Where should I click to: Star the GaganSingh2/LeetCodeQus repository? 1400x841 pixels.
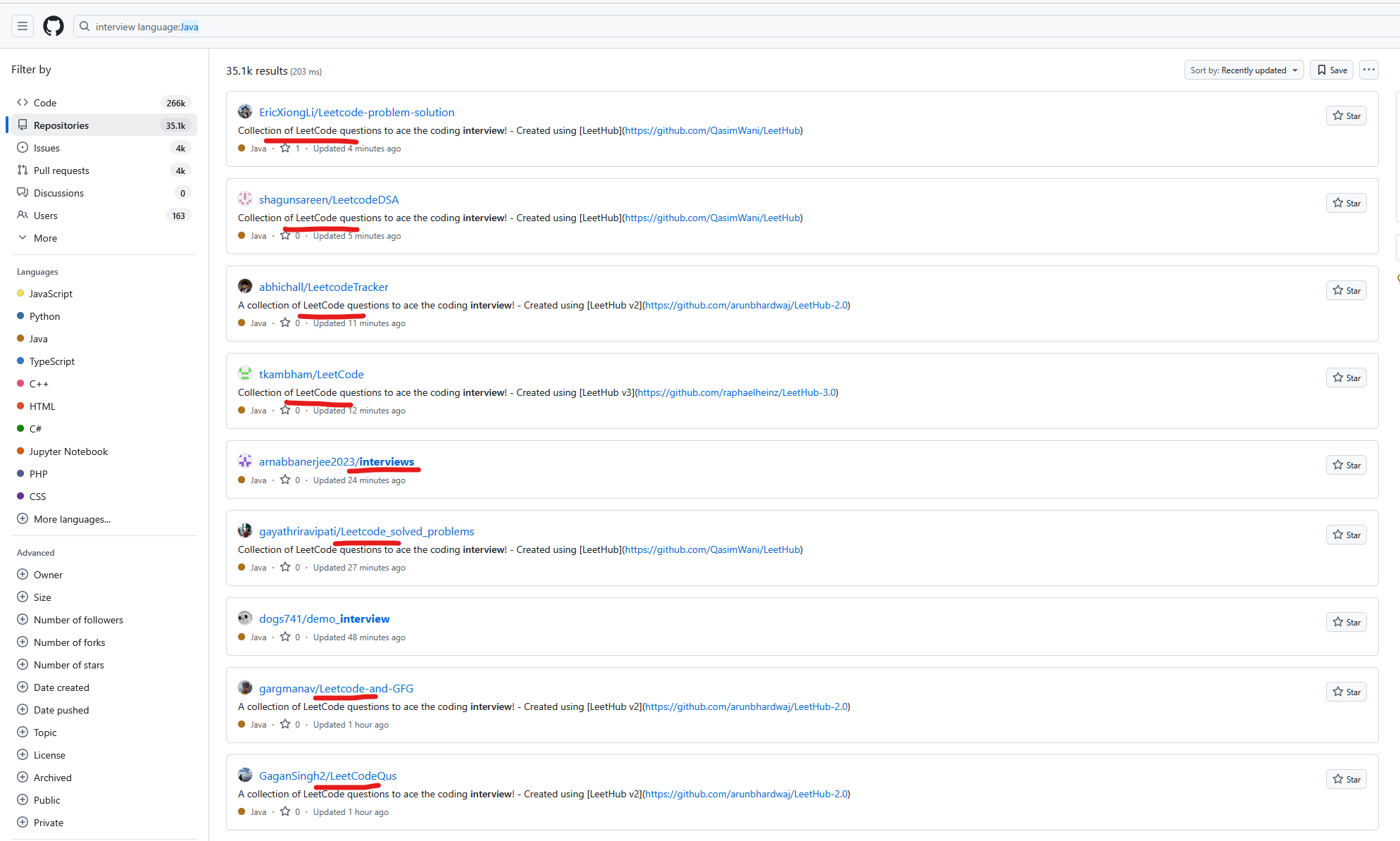point(1346,779)
